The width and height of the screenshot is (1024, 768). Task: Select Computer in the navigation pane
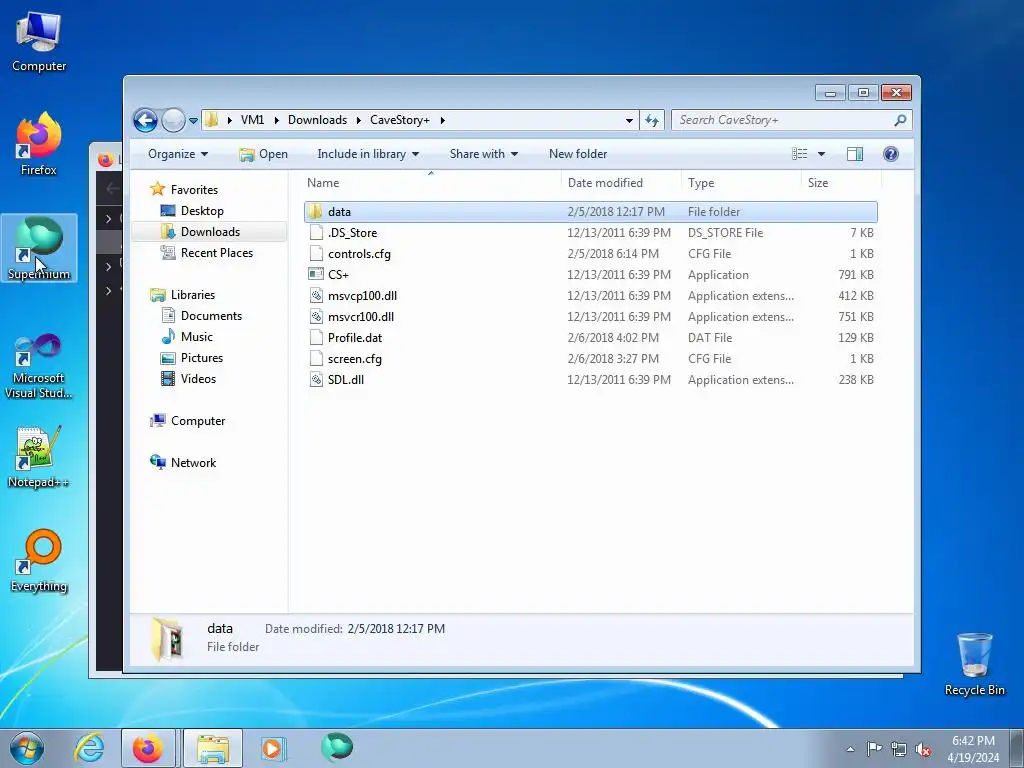click(198, 421)
